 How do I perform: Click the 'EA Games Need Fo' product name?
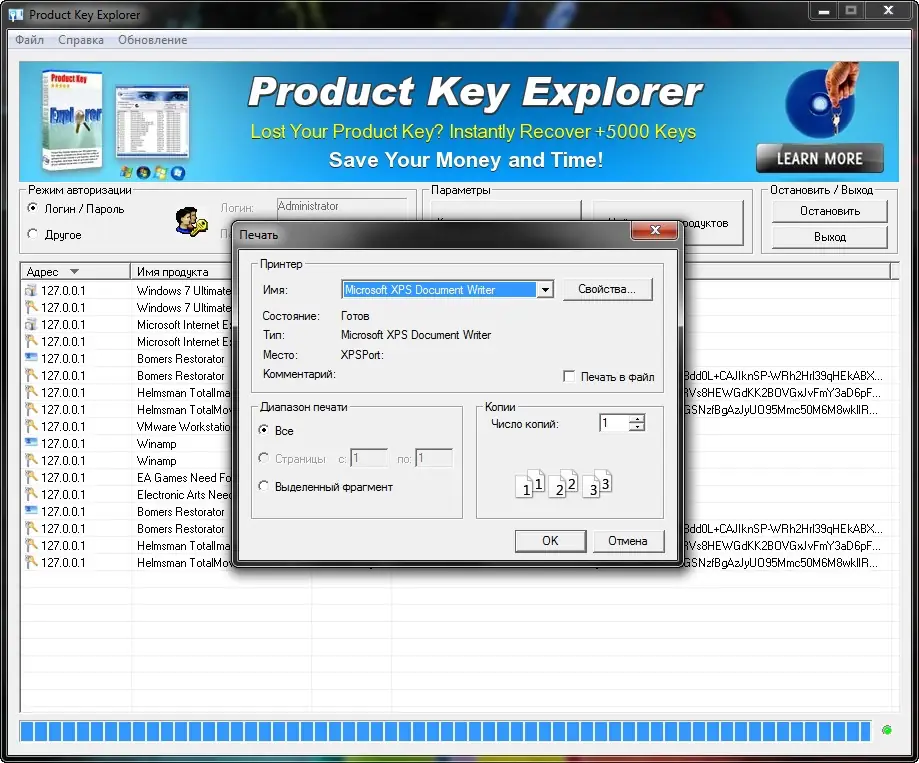pos(184,477)
